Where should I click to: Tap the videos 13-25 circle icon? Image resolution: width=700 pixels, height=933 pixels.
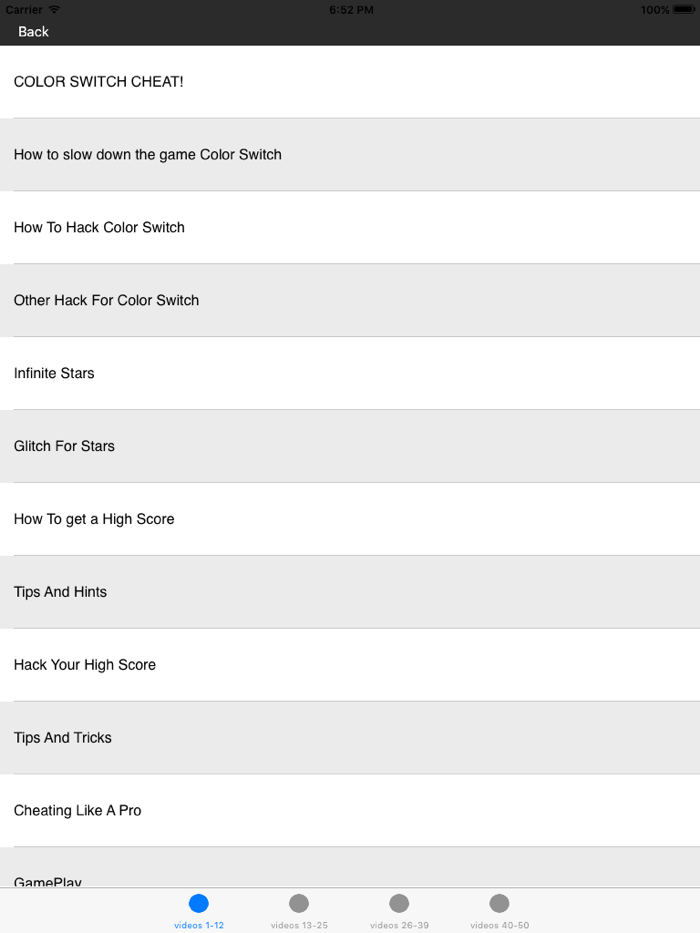[298, 902]
